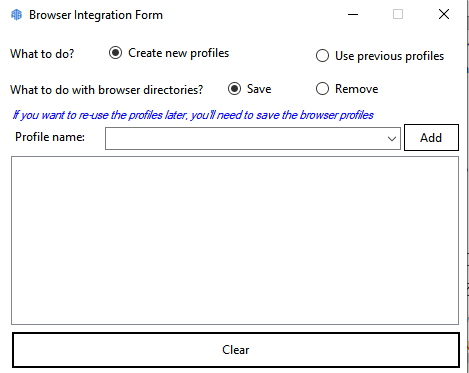469x373 pixels.
Task: Click the "What to do with browser directories?" label
Action: coord(107,90)
